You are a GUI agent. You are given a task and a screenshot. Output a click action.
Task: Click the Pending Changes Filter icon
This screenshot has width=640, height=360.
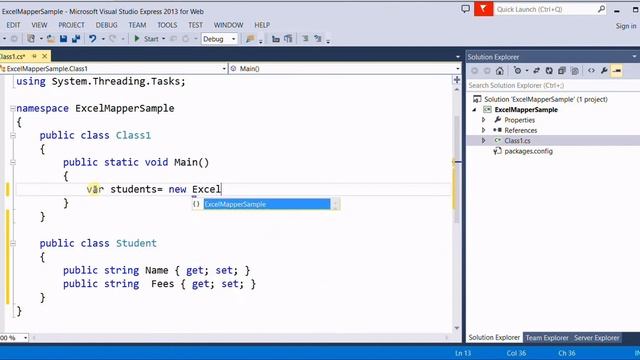point(518,71)
